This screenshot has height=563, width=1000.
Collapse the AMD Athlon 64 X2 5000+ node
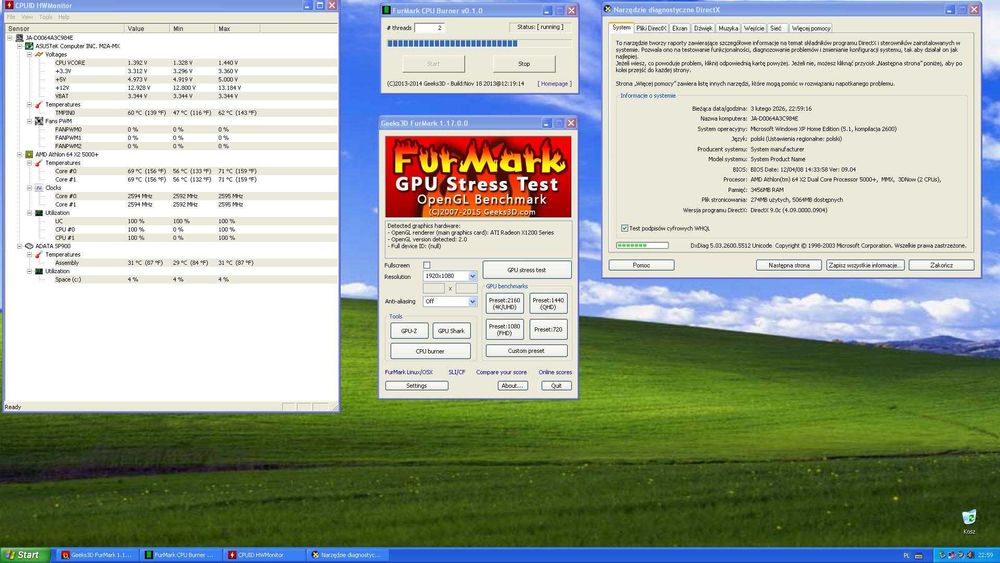click(x=20, y=154)
